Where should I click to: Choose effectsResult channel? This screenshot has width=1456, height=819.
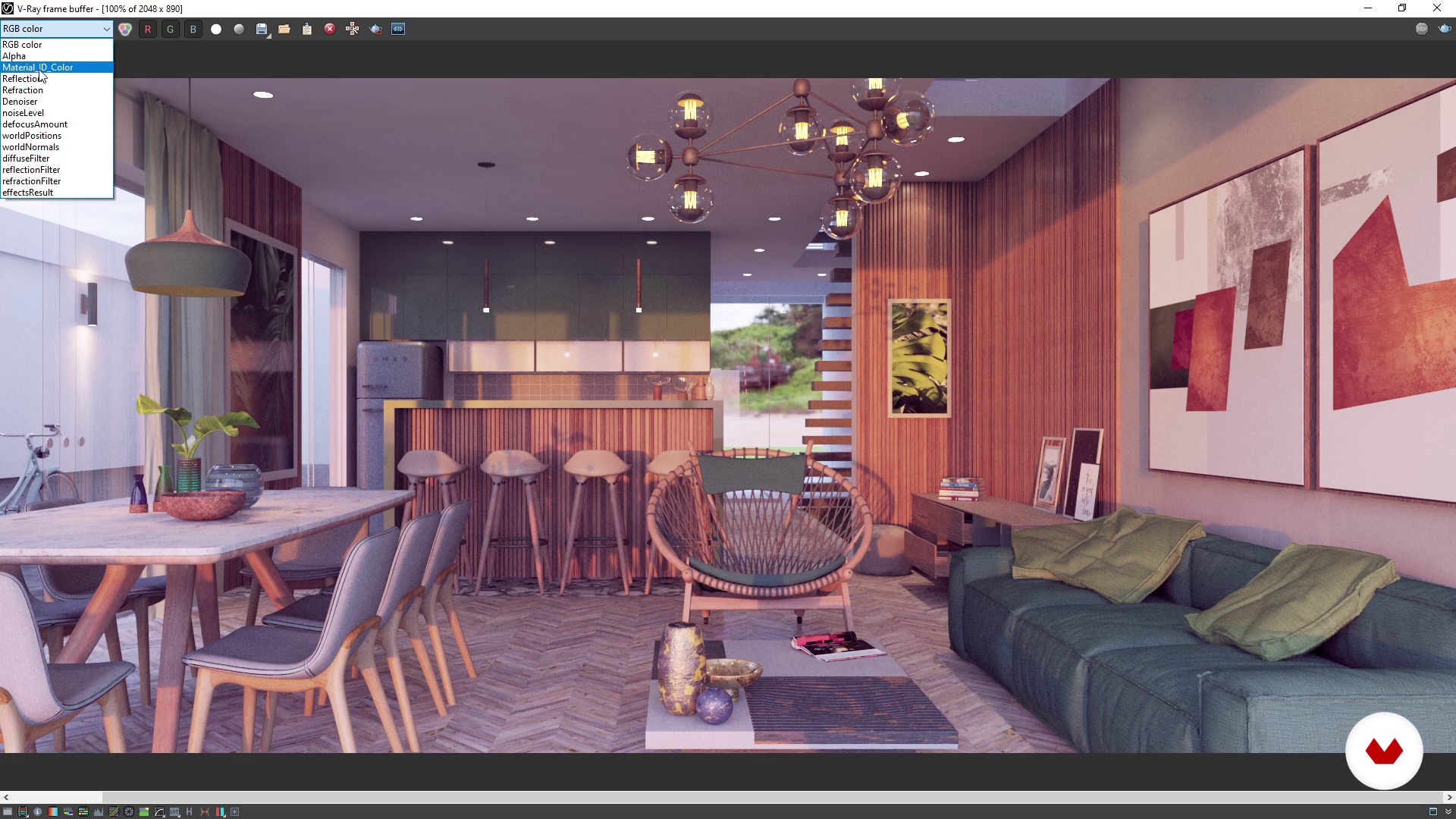[57, 193]
